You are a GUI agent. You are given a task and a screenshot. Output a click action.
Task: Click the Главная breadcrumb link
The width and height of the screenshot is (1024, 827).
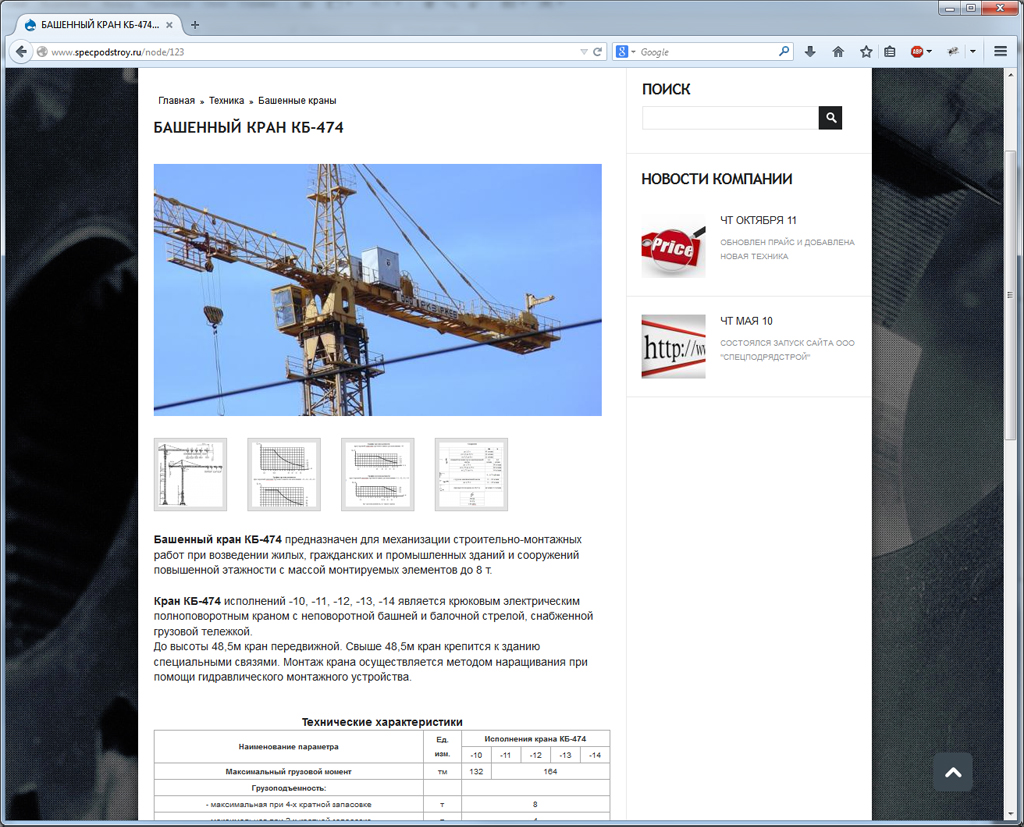click(x=176, y=101)
